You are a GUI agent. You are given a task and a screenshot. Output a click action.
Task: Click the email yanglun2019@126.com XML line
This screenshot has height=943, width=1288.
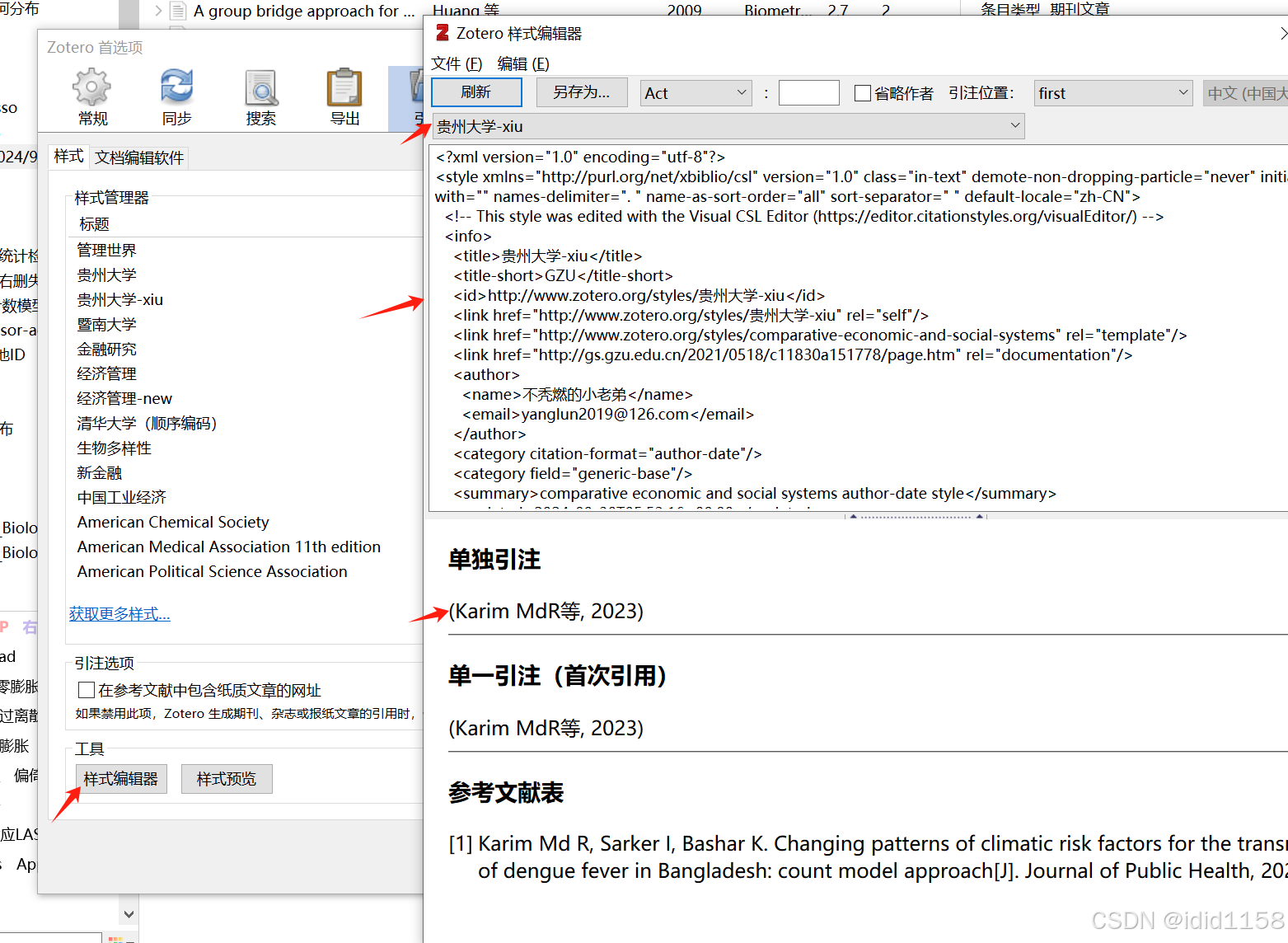pos(608,414)
